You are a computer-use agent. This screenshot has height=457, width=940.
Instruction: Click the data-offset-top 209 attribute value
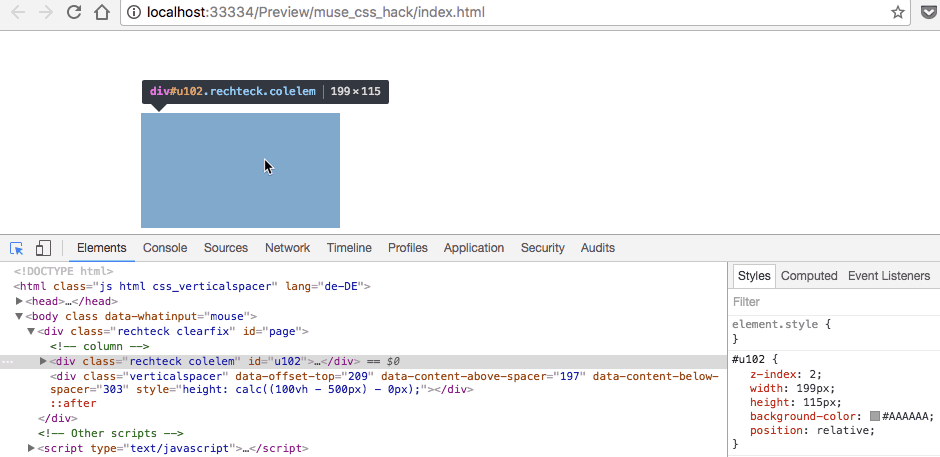359,376
